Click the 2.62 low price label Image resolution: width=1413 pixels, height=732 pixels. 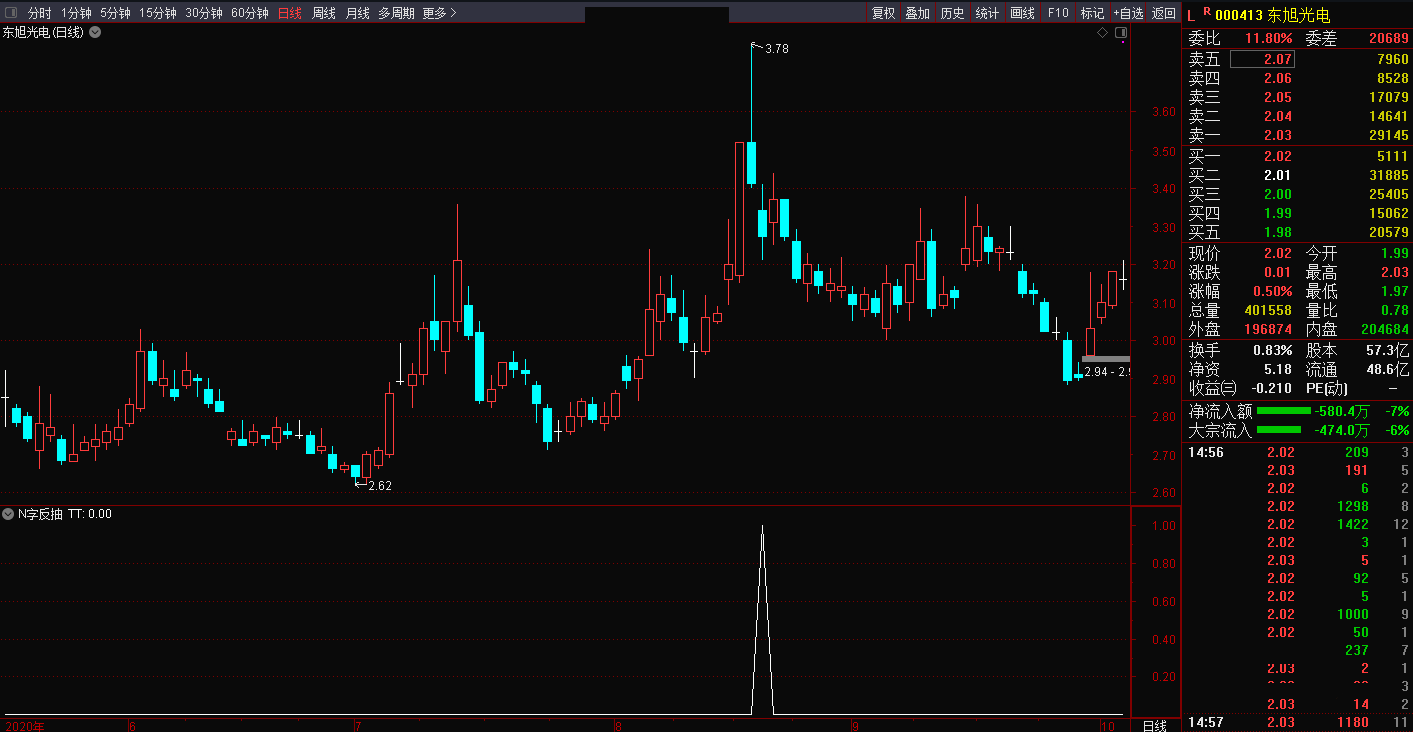[x=380, y=486]
